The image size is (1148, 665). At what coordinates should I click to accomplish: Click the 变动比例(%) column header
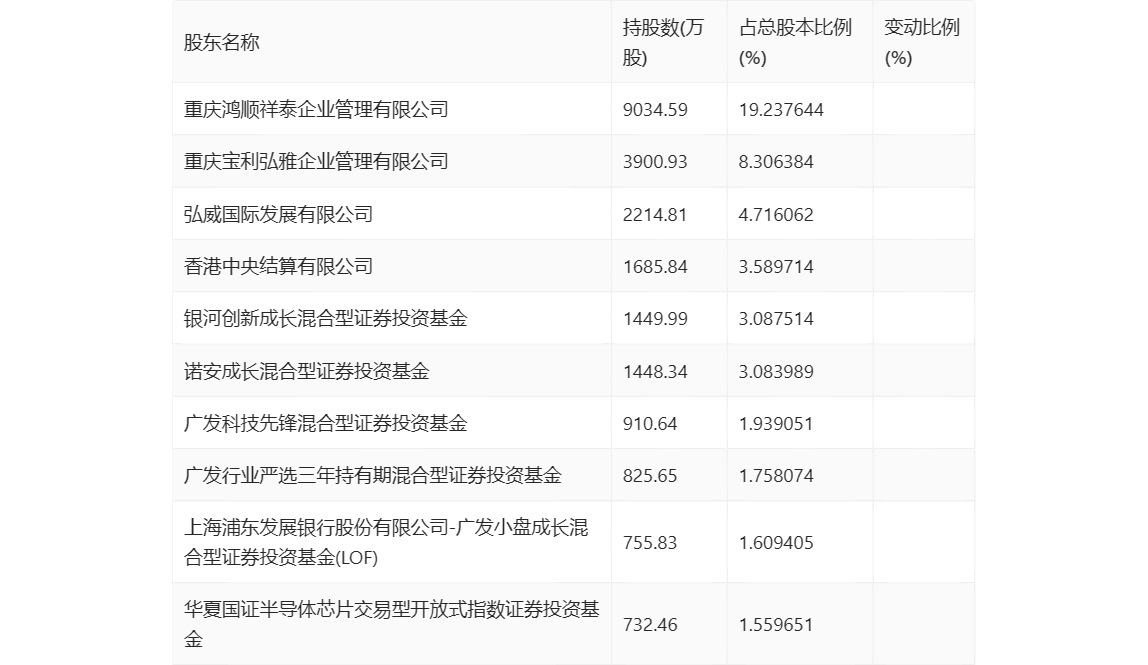(922, 42)
